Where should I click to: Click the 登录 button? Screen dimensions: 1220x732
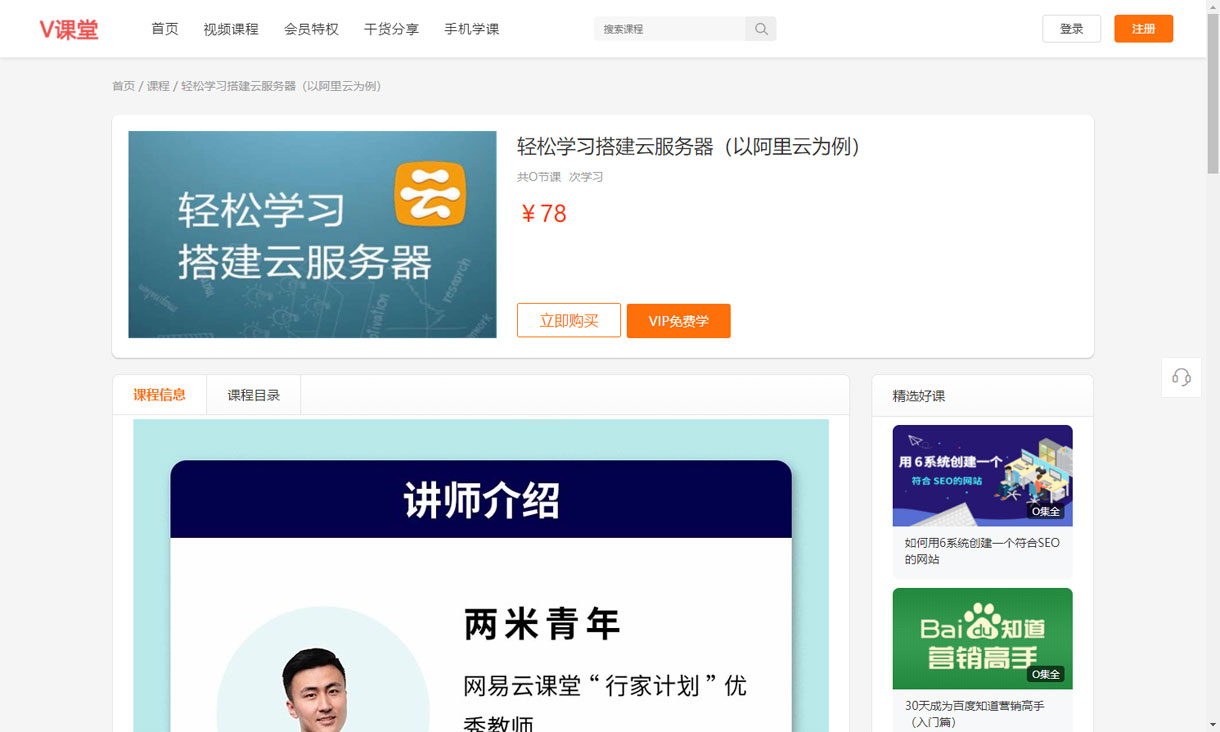click(x=1071, y=29)
